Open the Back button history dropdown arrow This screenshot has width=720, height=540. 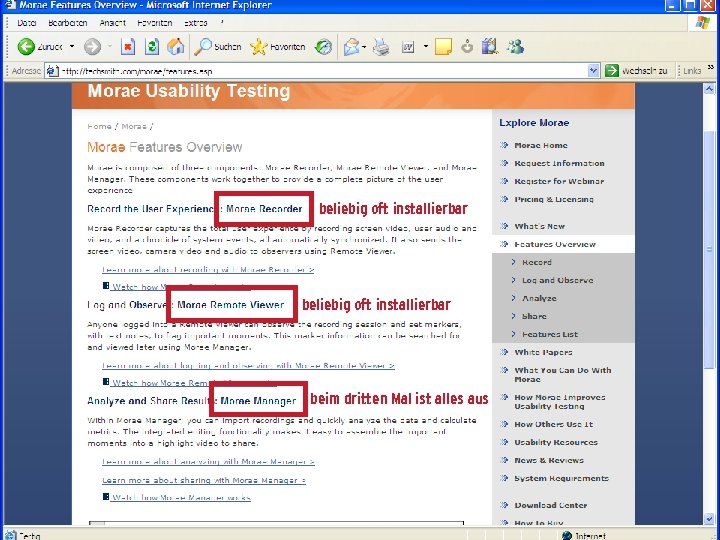(72, 46)
